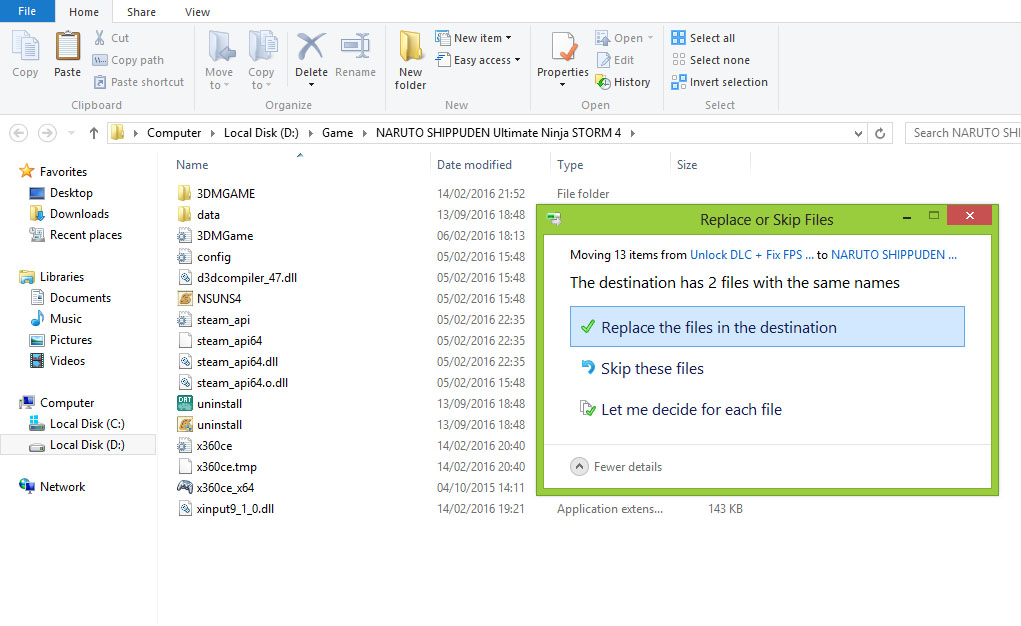Click the Unlock DLC + Fix FPS link

click(751, 255)
